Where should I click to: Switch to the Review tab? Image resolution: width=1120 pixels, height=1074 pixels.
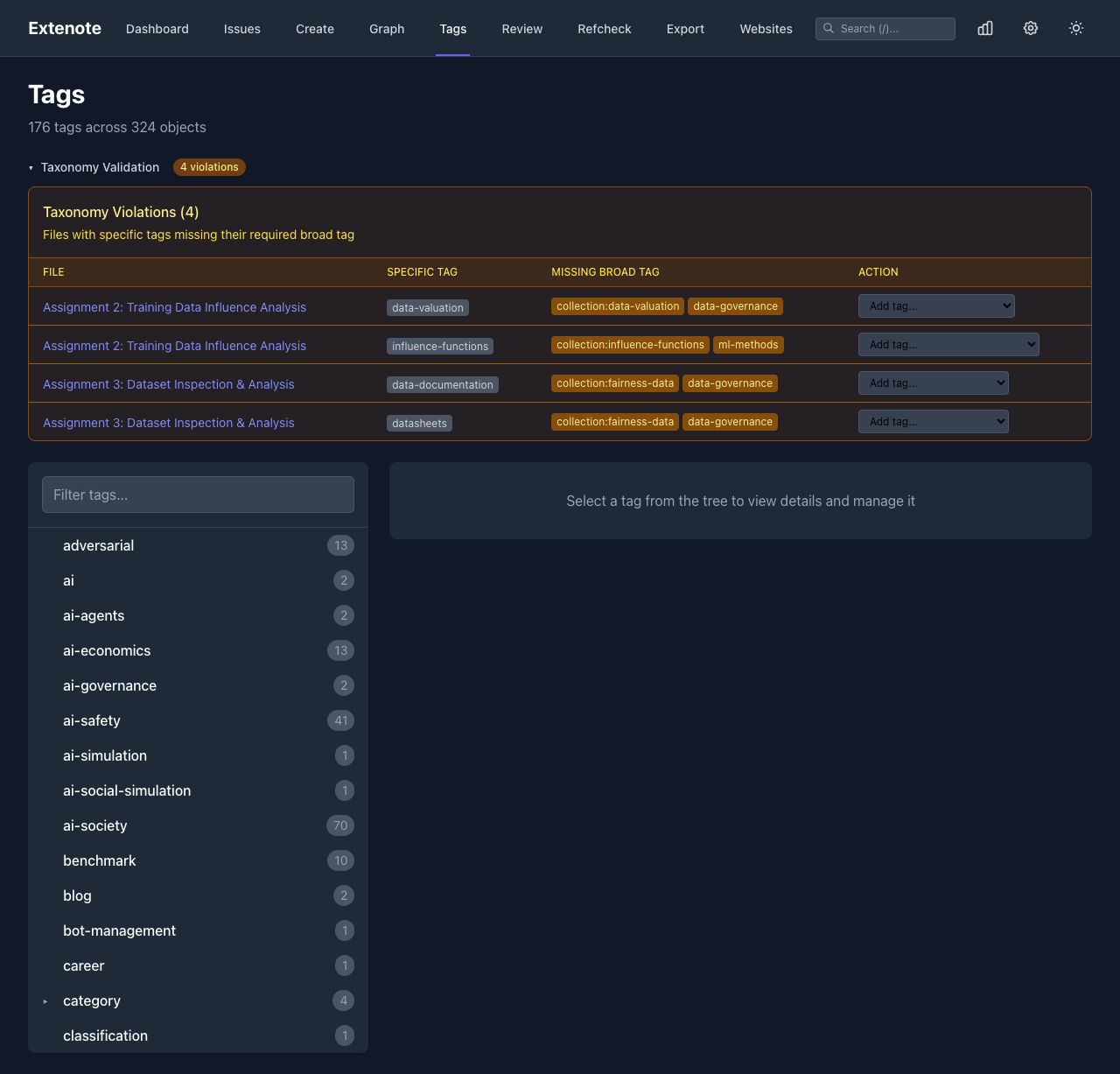pos(521,28)
